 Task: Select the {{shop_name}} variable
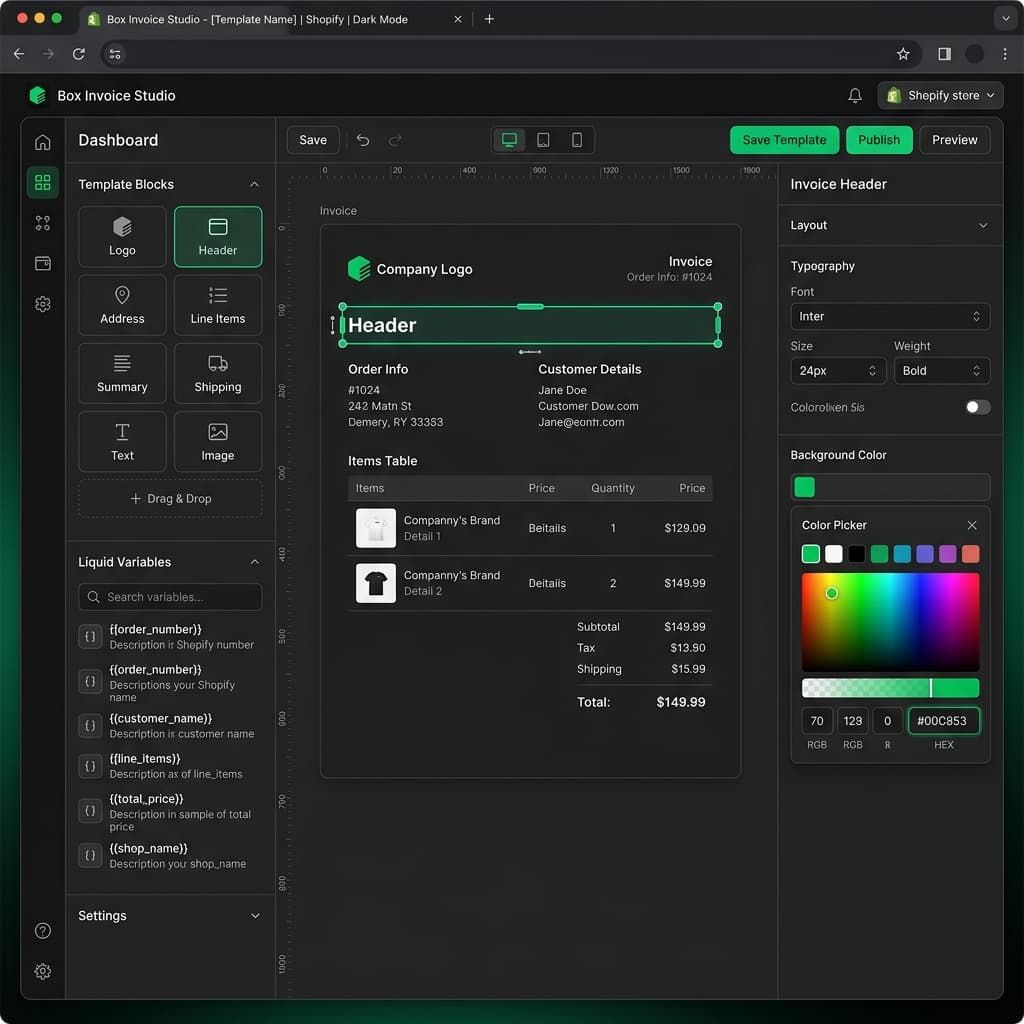tap(169, 856)
